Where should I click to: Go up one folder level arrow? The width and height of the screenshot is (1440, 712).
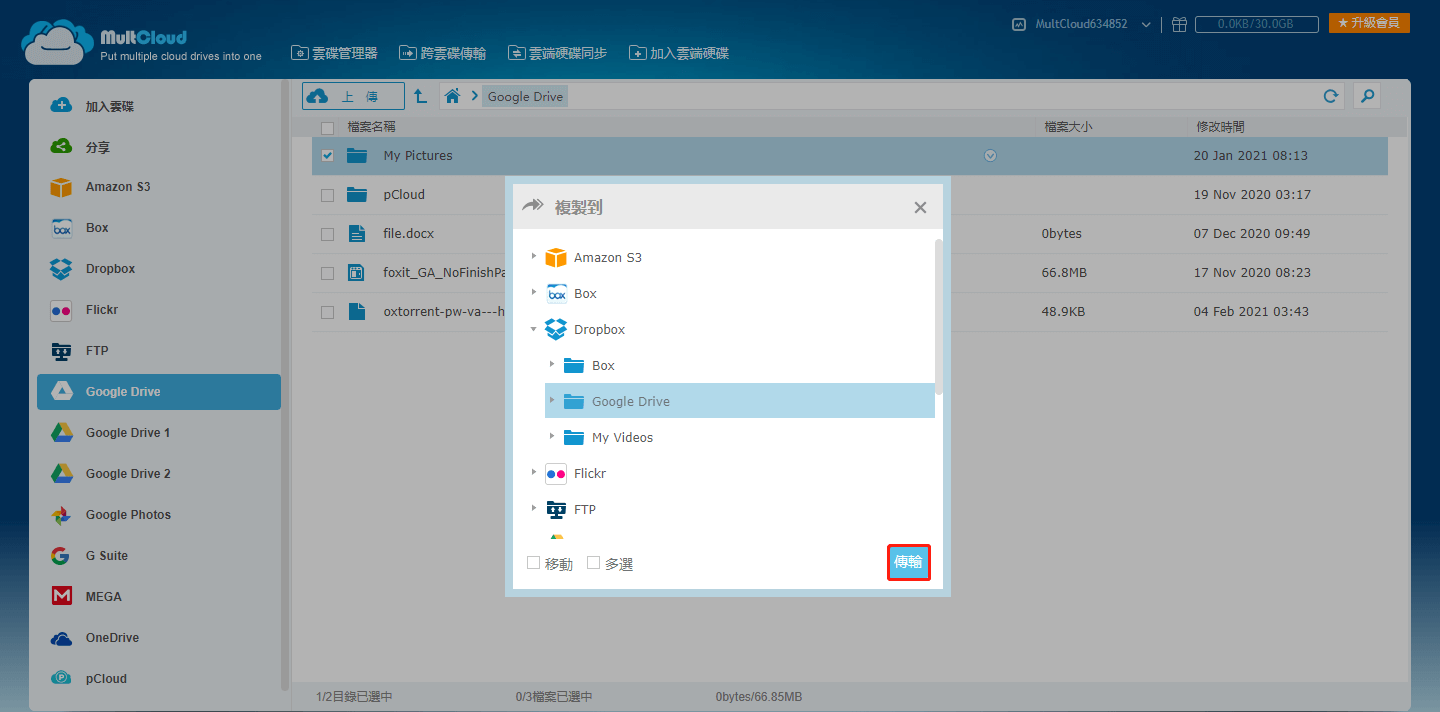click(x=421, y=96)
